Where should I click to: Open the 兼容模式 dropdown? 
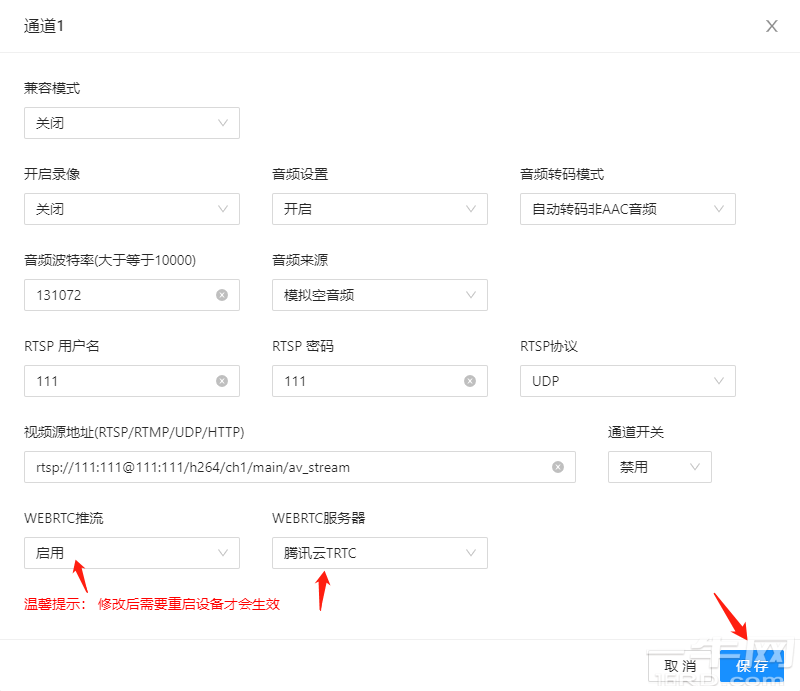[x=132, y=123]
